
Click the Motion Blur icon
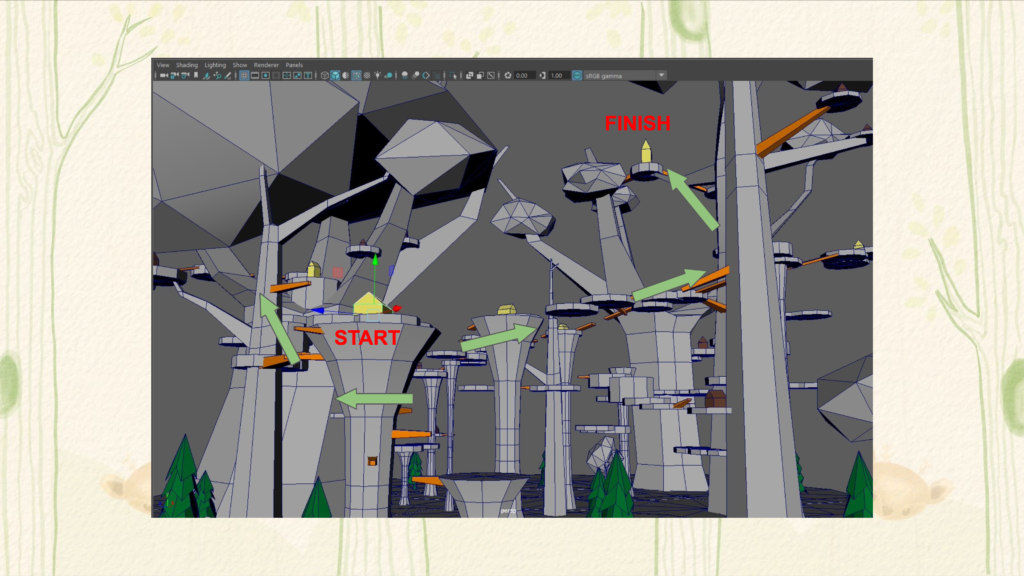[x=415, y=76]
